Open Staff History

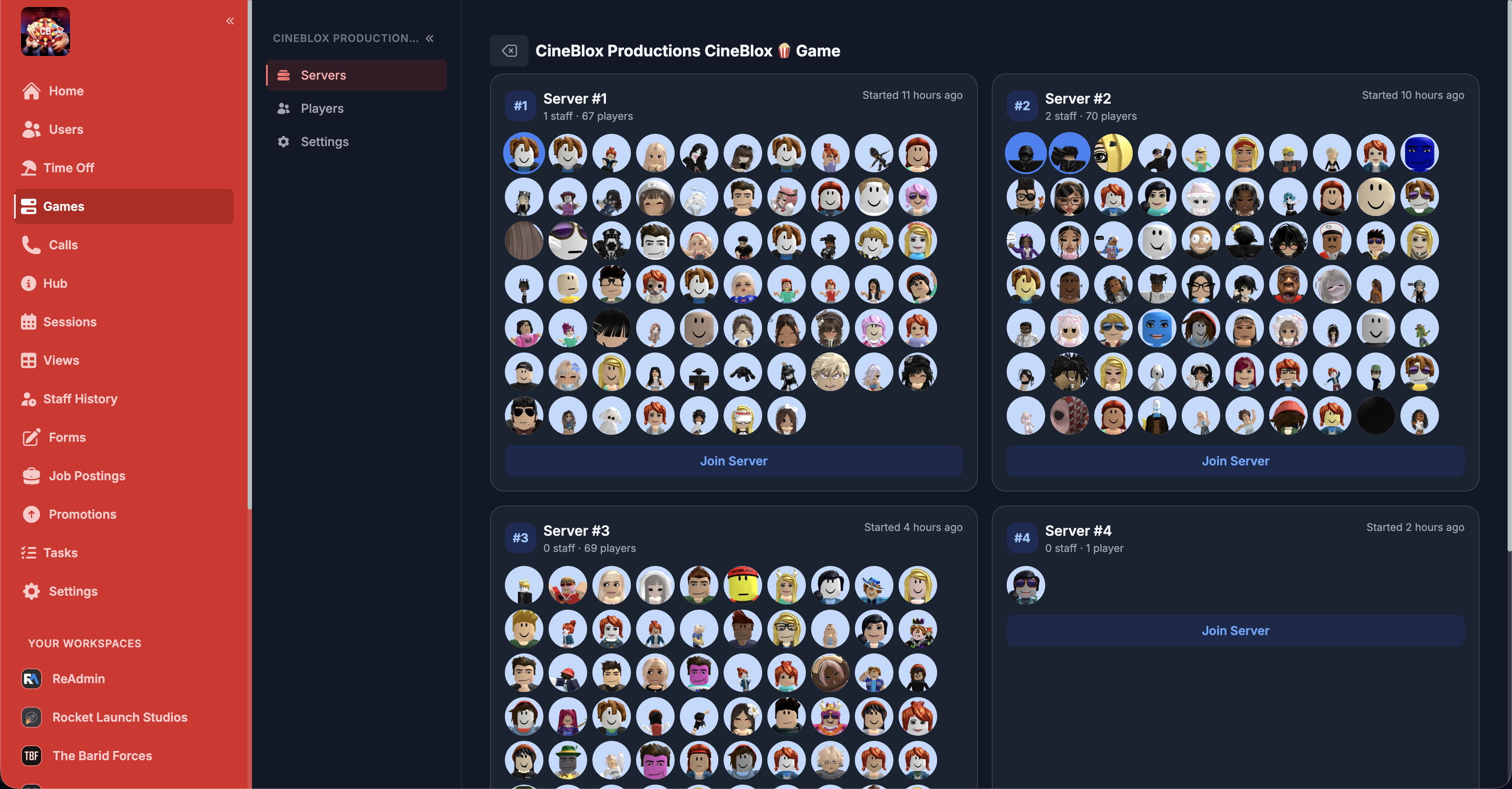(124, 399)
